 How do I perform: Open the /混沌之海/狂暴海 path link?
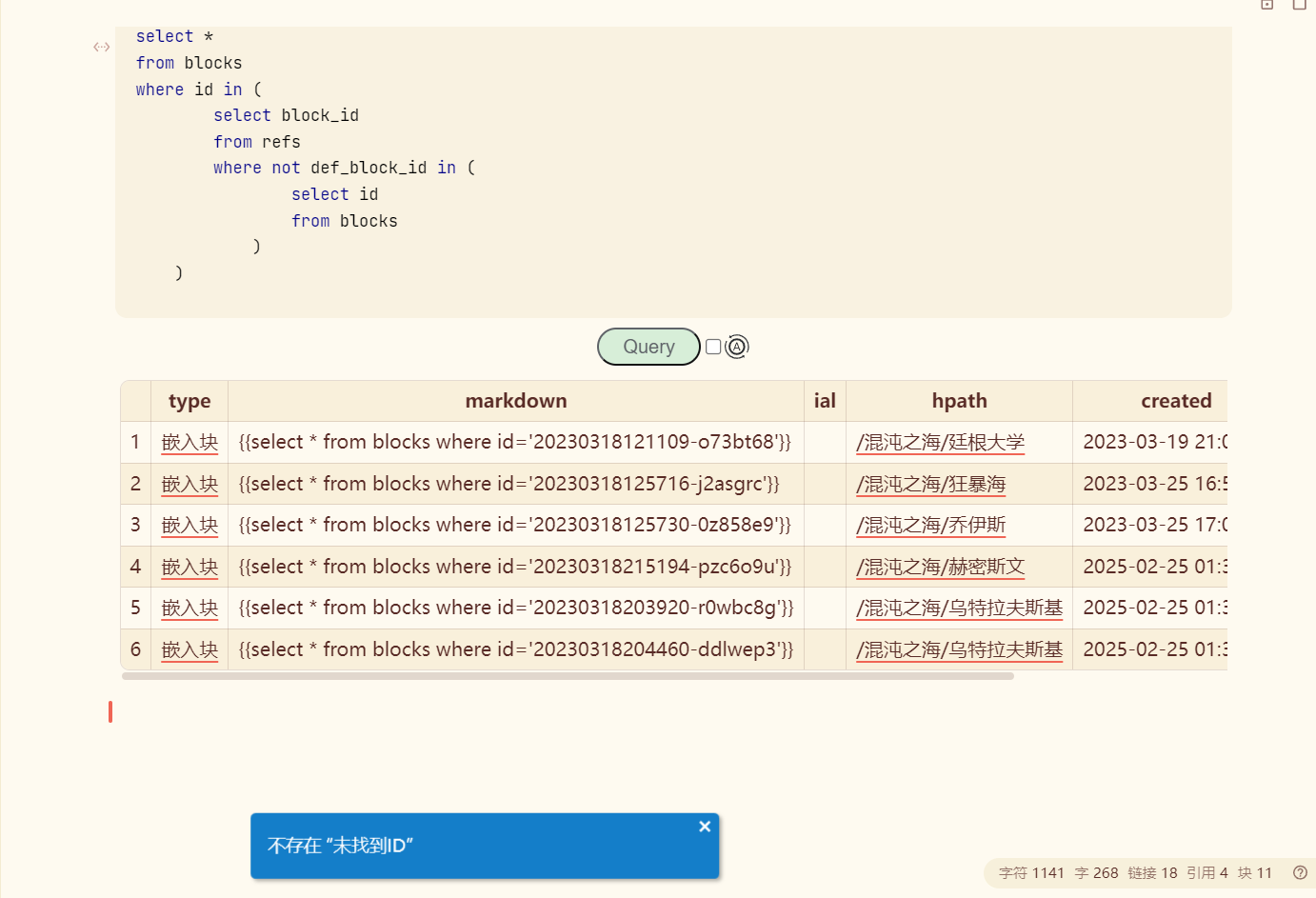point(930,485)
